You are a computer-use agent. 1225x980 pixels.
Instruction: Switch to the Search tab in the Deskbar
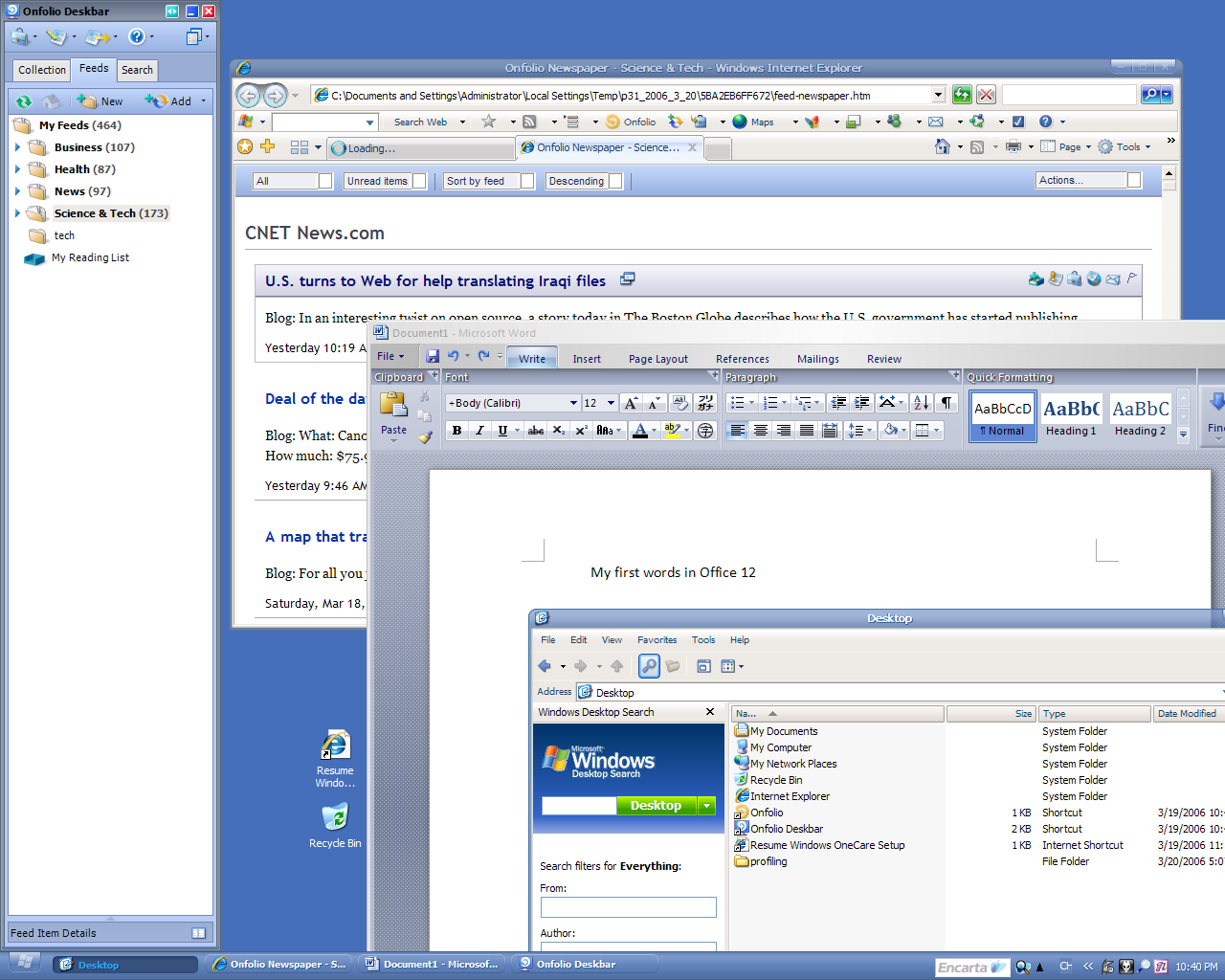click(x=137, y=70)
